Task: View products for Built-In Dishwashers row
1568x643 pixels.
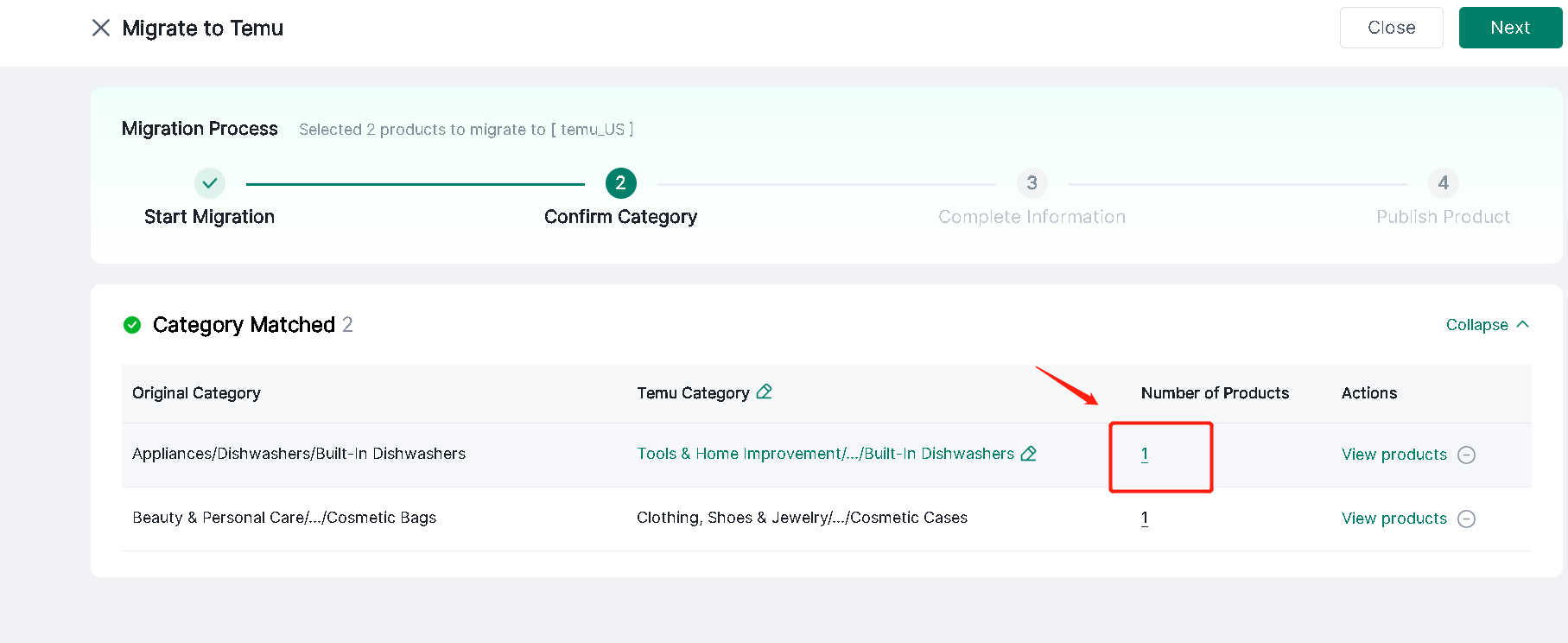Action: click(1393, 455)
